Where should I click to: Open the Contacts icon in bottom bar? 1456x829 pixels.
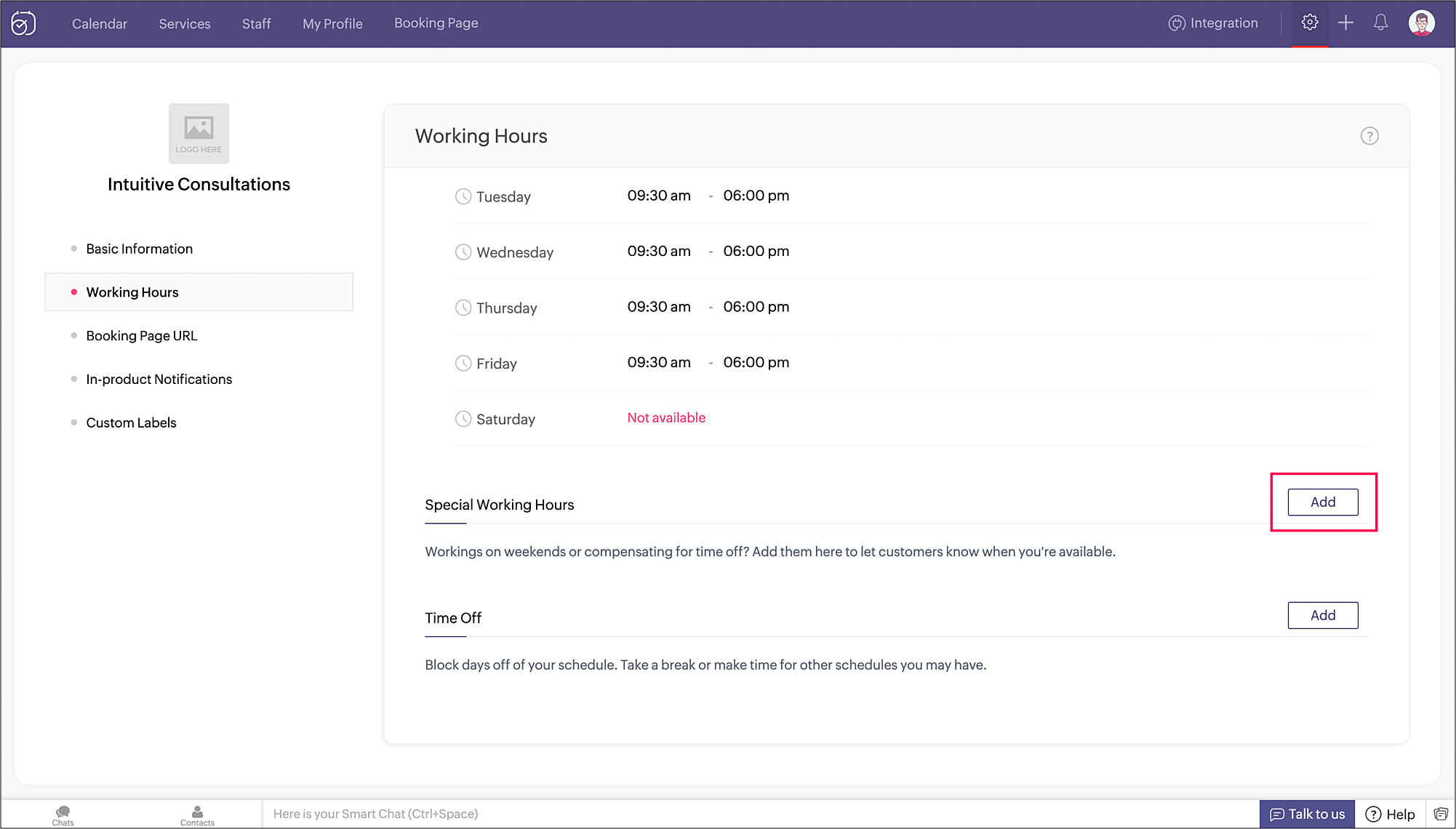197,814
